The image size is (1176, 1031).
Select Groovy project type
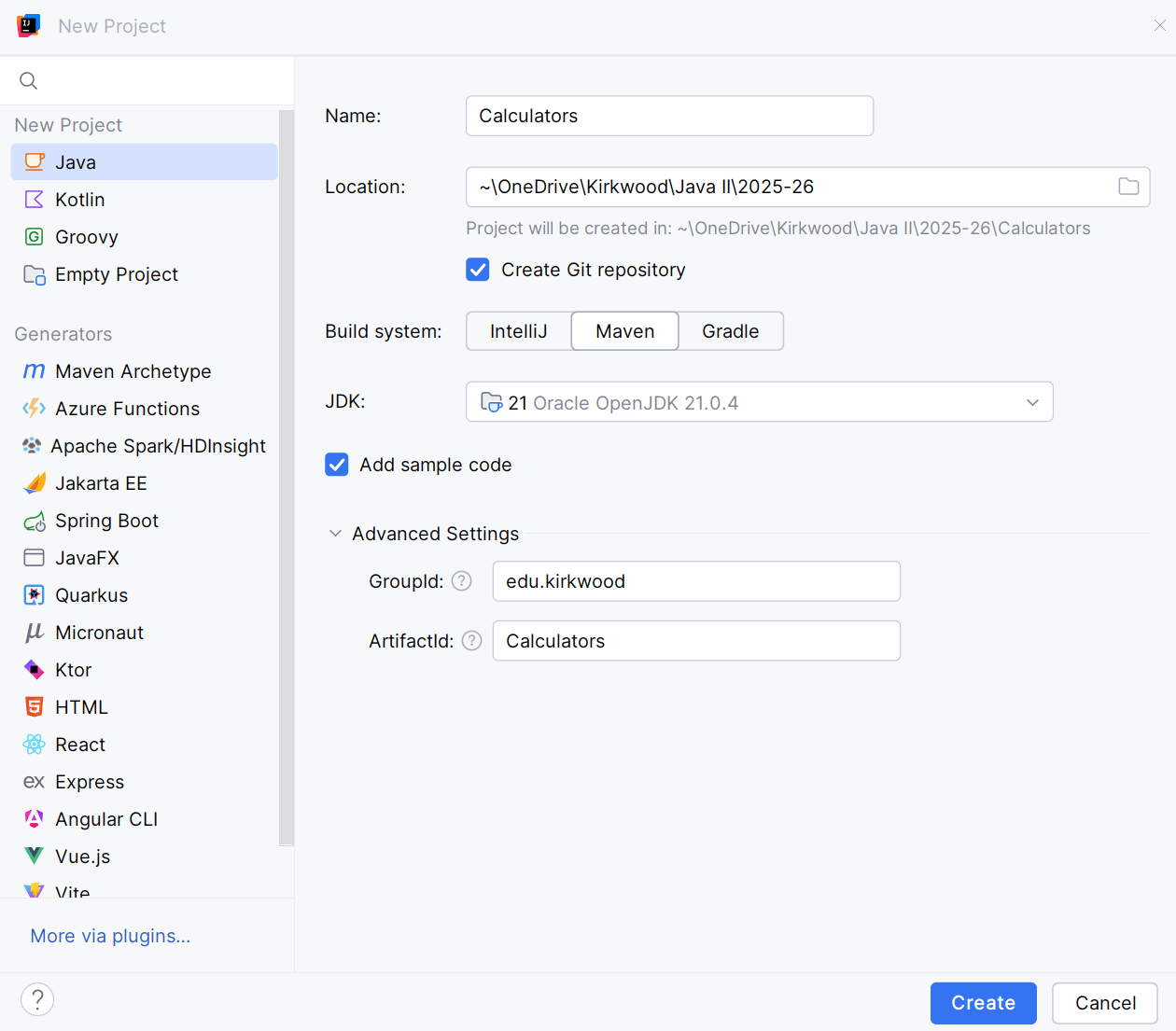145,236
